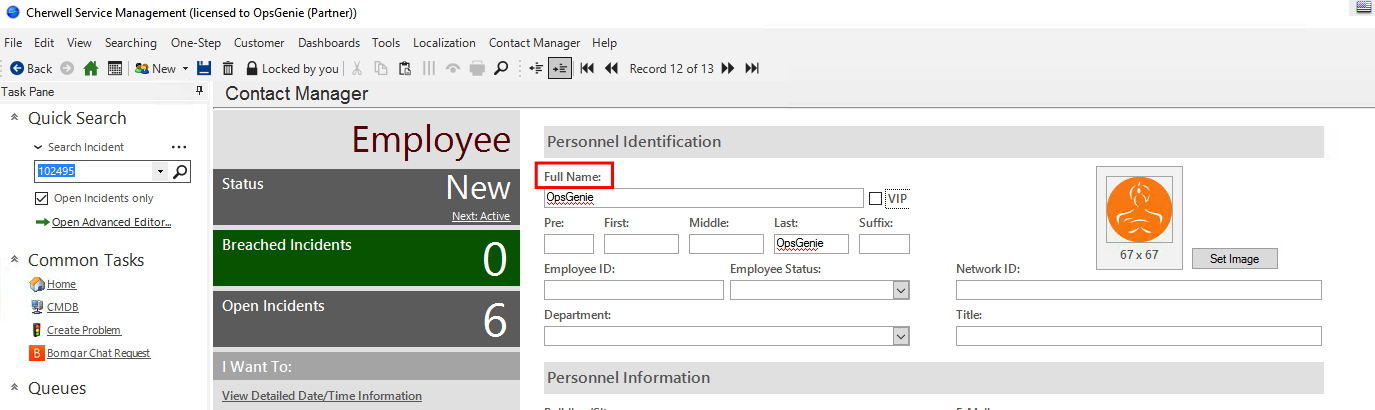Open the Contact Manager menu
Image resolution: width=1375 pixels, height=410 pixels.
click(534, 43)
